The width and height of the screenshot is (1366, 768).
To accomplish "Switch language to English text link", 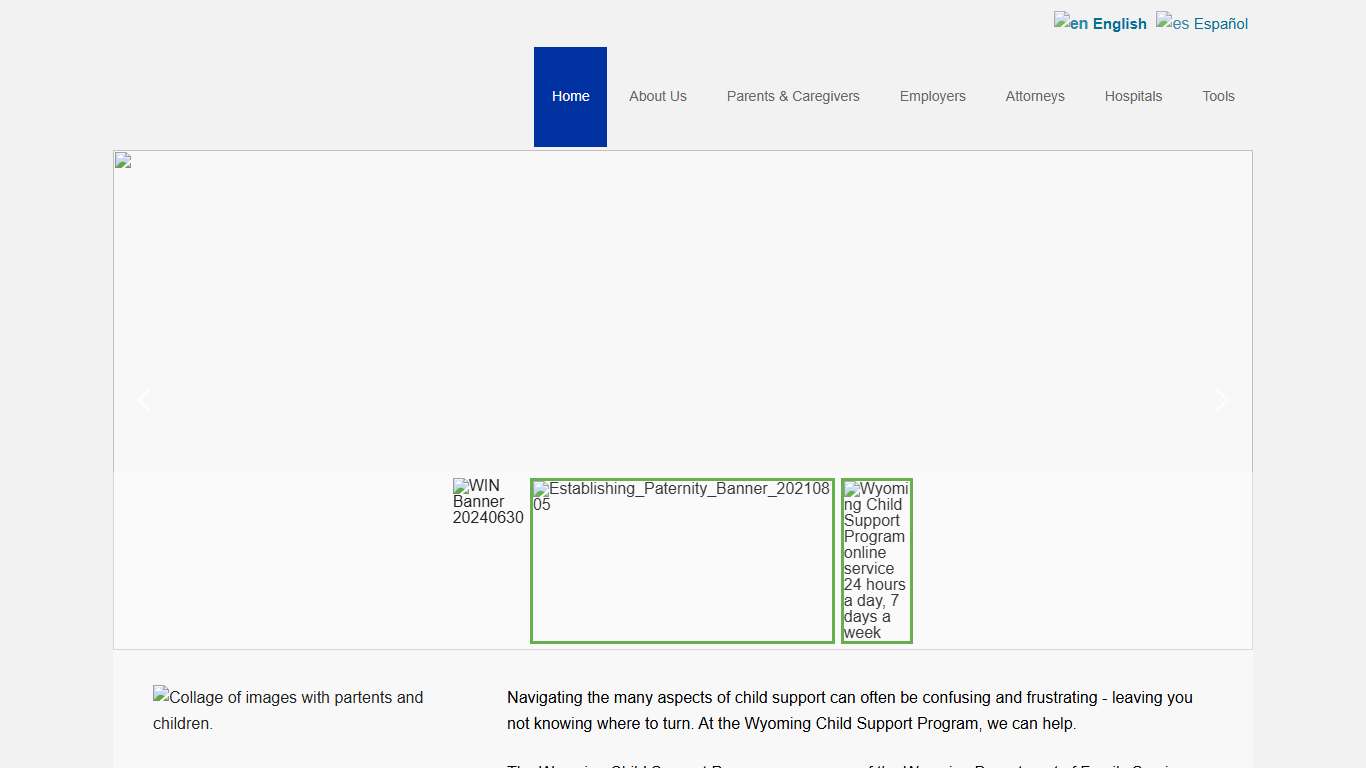I will click(x=1119, y=24).
